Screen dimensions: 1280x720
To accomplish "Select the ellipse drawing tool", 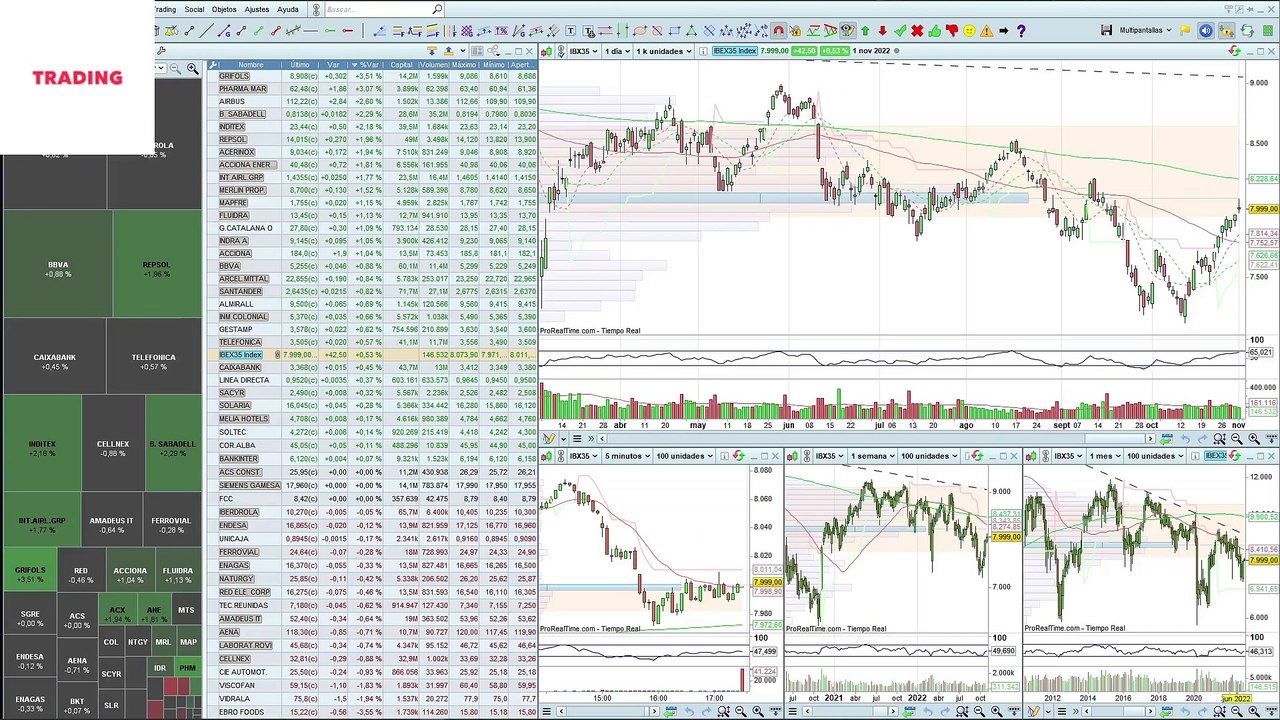I will 640,31.
